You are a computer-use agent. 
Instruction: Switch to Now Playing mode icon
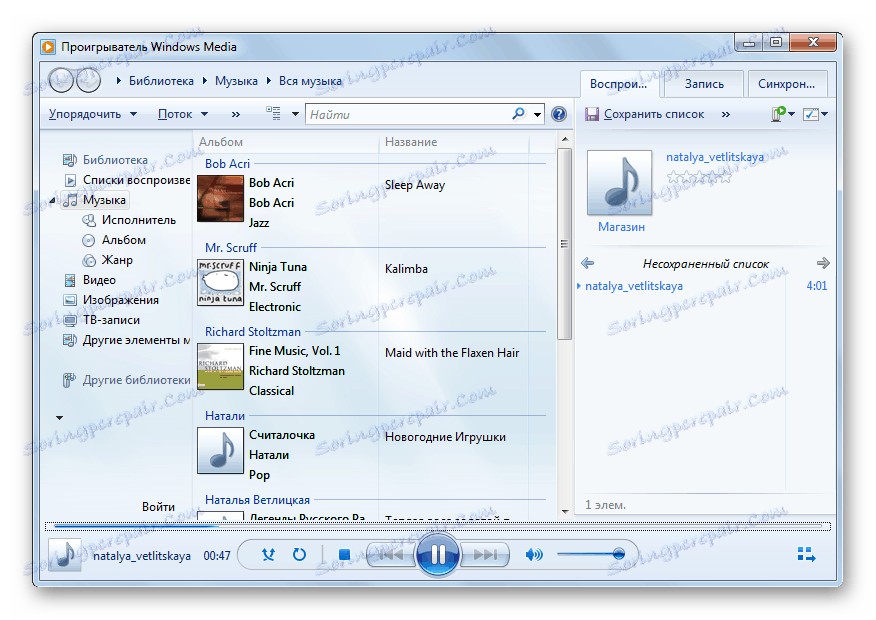click(806, 555)
